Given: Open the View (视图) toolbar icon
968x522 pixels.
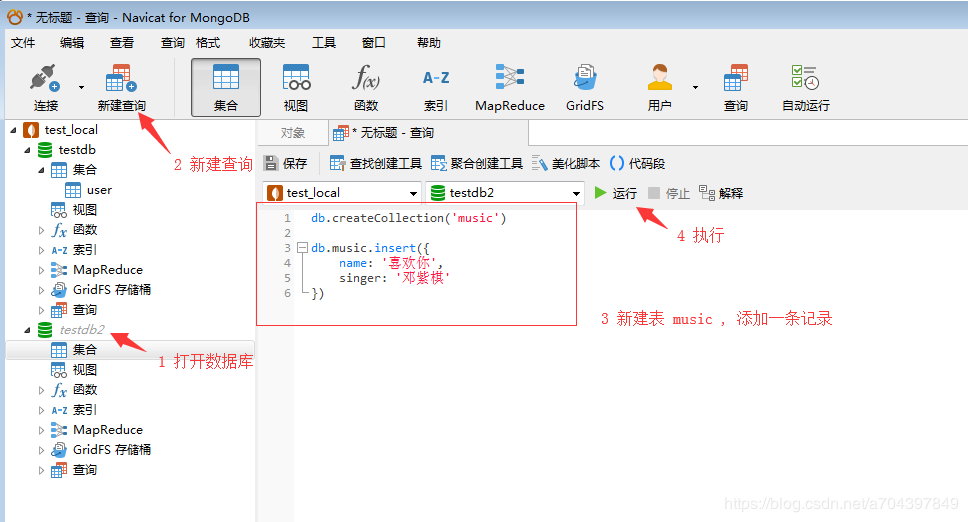Looking at the screenshot, I should click(x=296, y=78).
